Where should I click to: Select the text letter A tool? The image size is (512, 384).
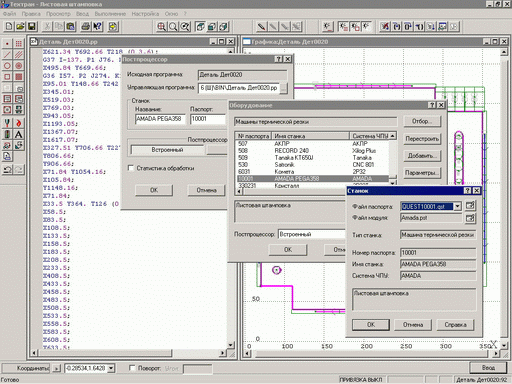(19, 134)
